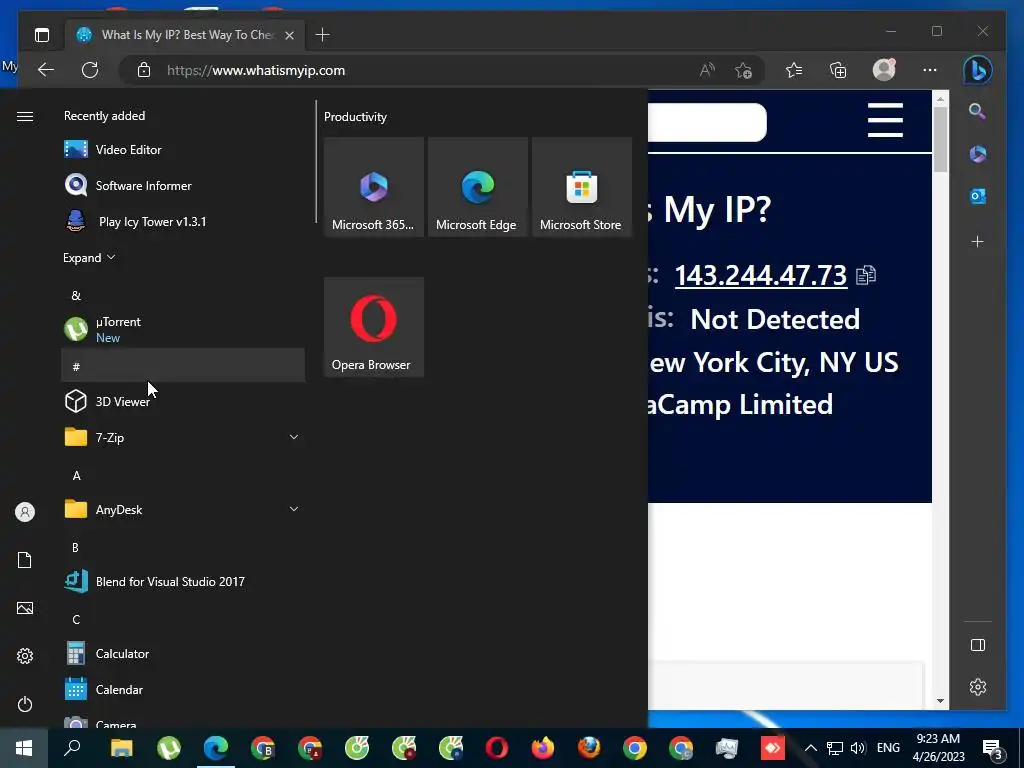This screenshot has width=1024, height=768.
Task: Open the Microsoft Edge tile
Action: [x=477, y=187]
